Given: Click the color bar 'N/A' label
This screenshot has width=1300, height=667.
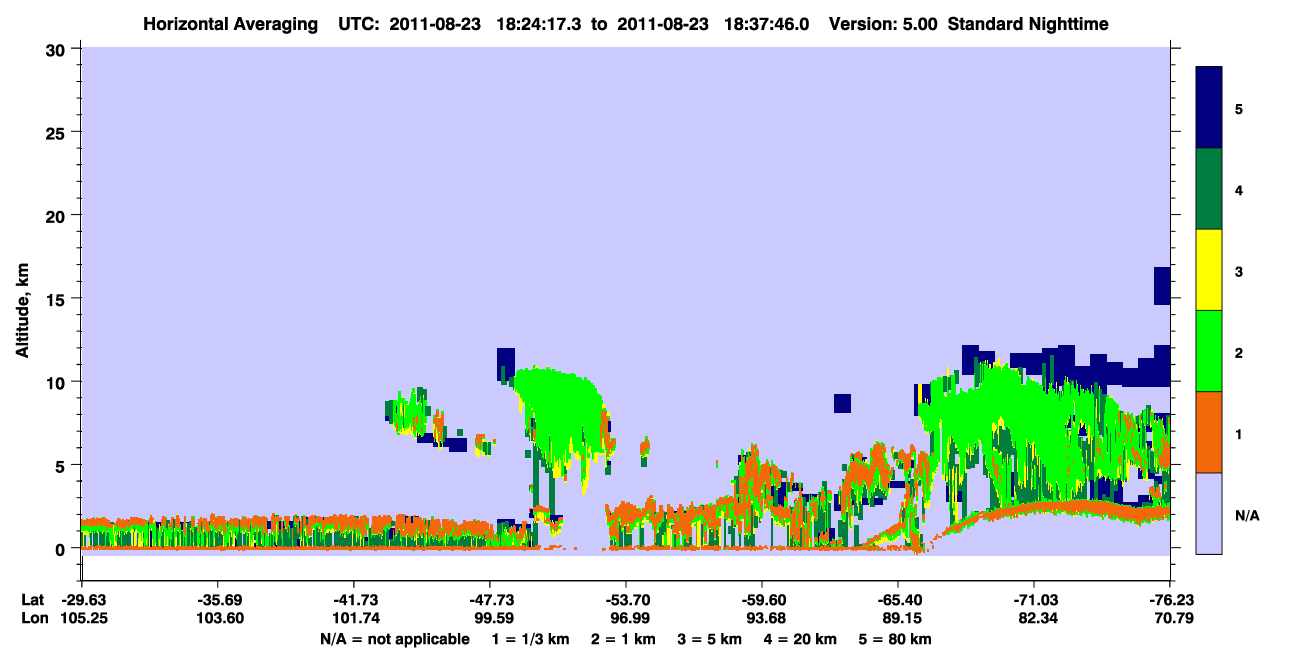Looking at the screenshot, I should pyautogui.click(x=1247, y=515).
